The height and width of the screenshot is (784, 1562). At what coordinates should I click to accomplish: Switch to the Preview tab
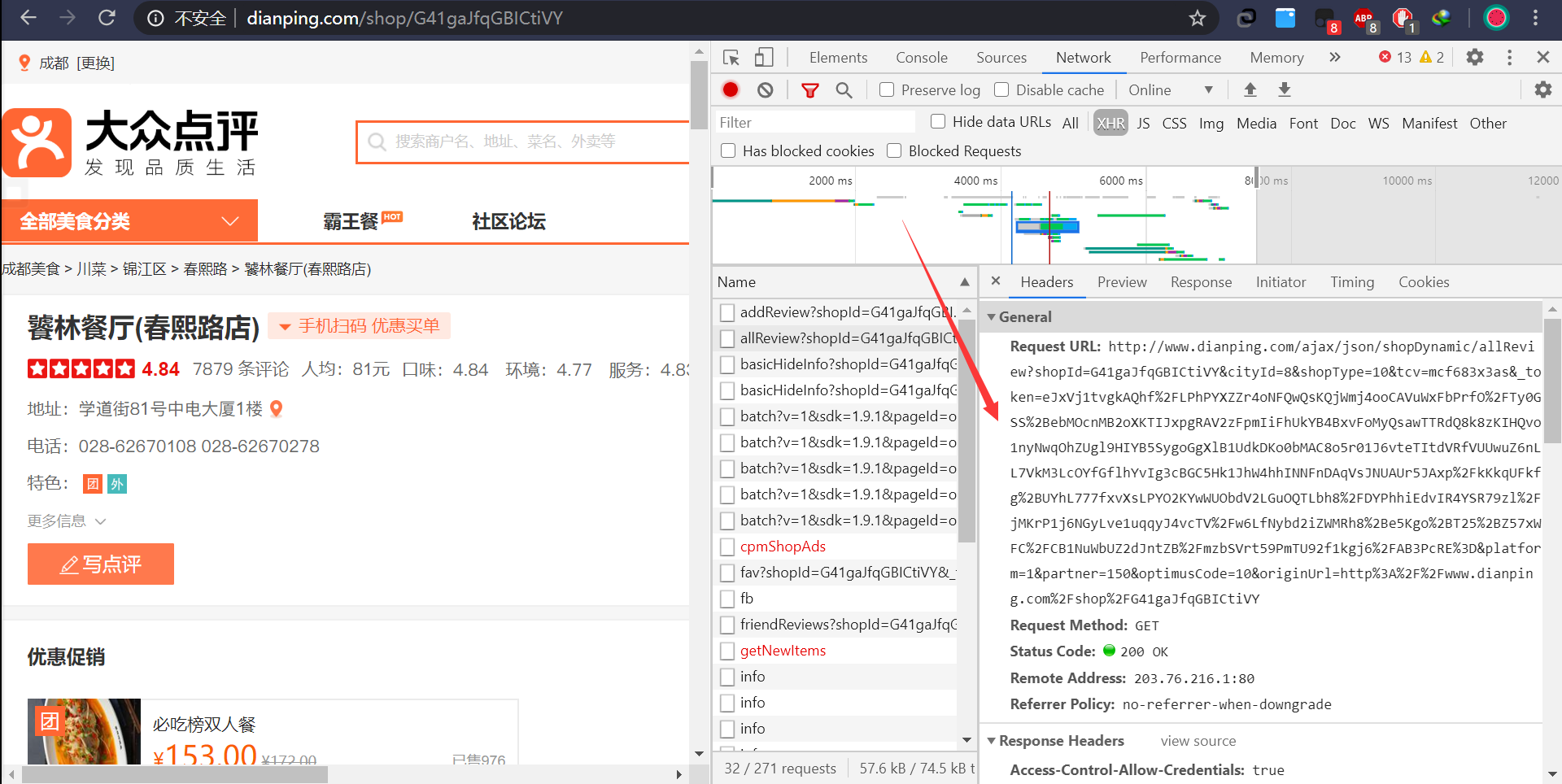click(1121, 282)
